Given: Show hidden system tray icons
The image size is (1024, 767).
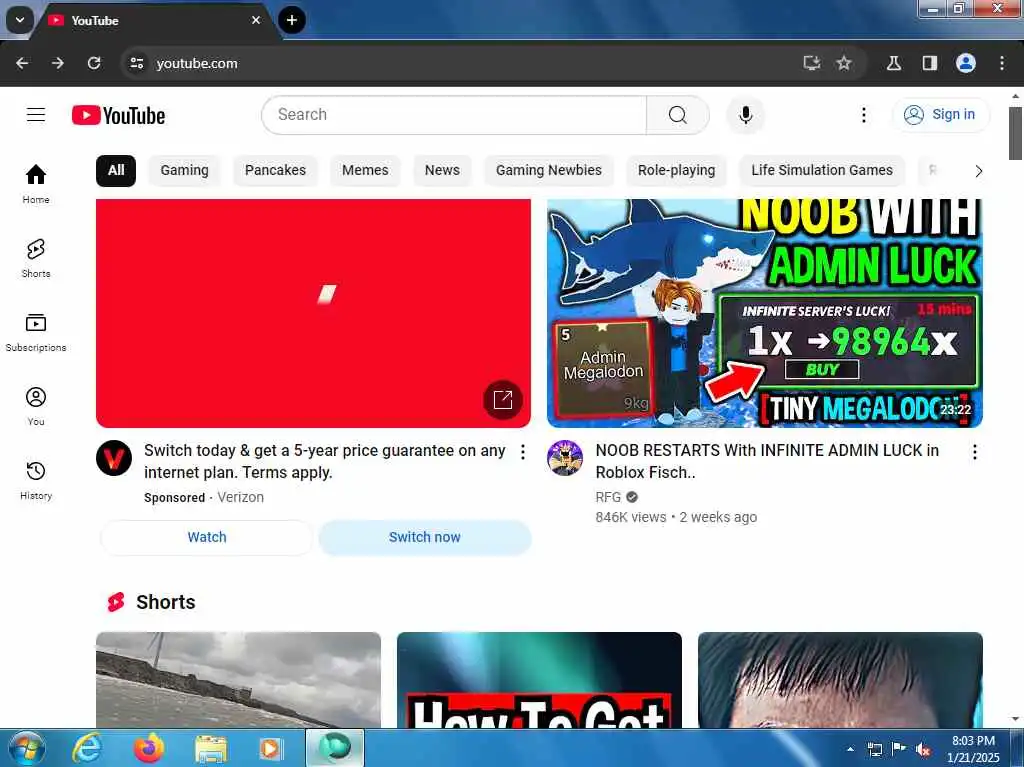Looking at the screenshot, I should [850, 749].
